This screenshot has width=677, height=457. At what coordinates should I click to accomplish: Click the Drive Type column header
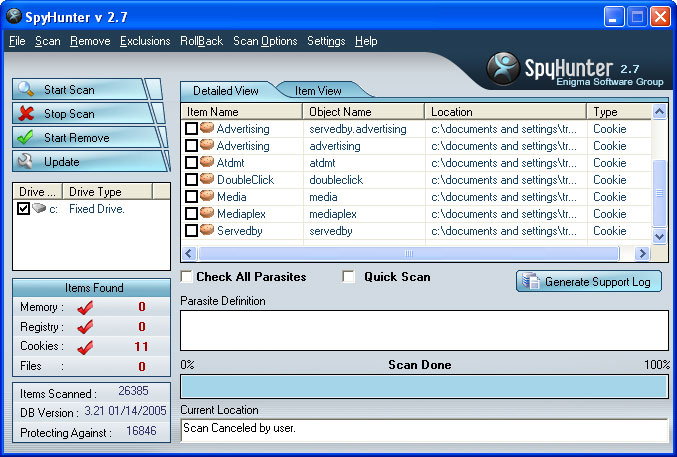click(x=108, y=191)
